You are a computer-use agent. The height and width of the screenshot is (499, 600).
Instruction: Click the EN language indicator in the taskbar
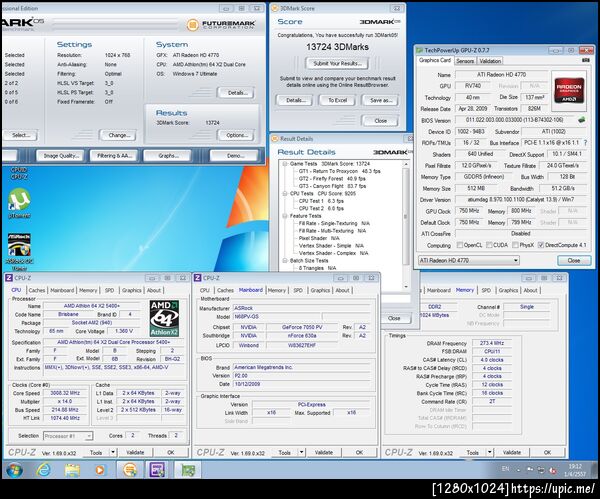(505, 469)
